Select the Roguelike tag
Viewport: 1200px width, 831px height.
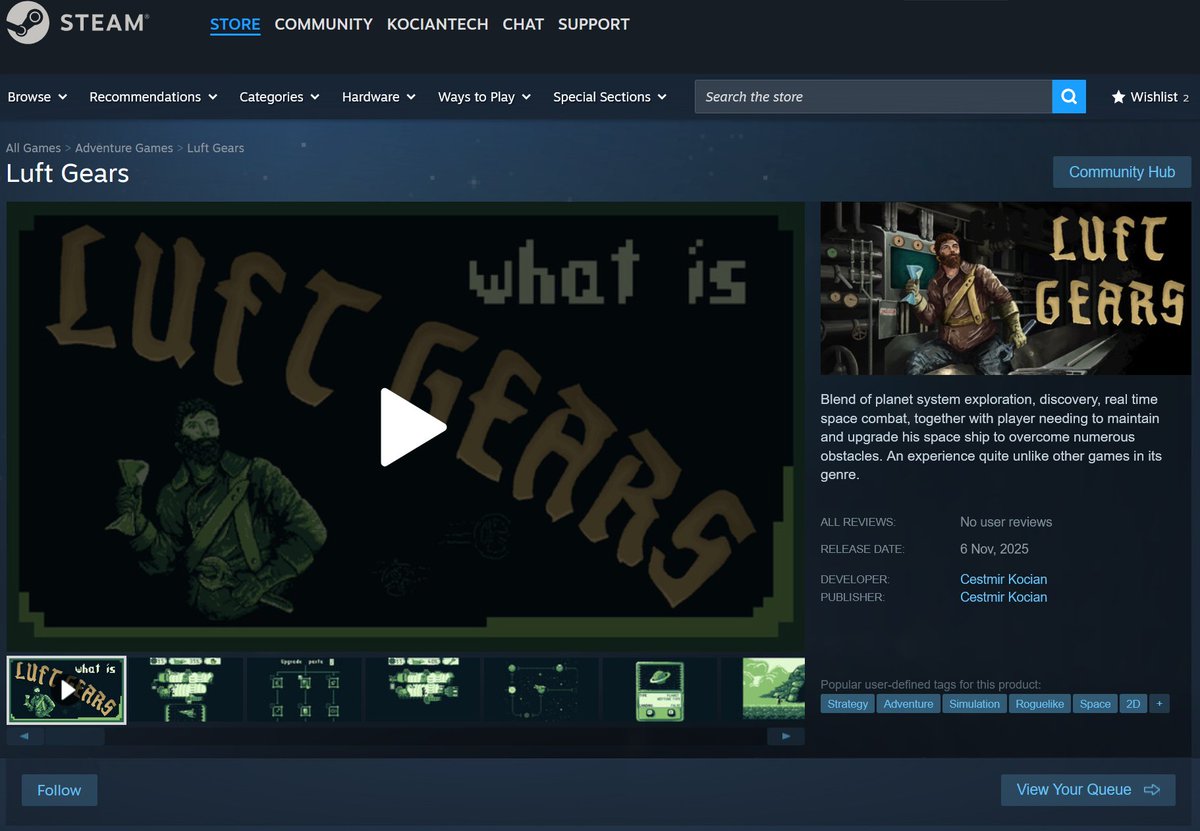click(1040, 704)
